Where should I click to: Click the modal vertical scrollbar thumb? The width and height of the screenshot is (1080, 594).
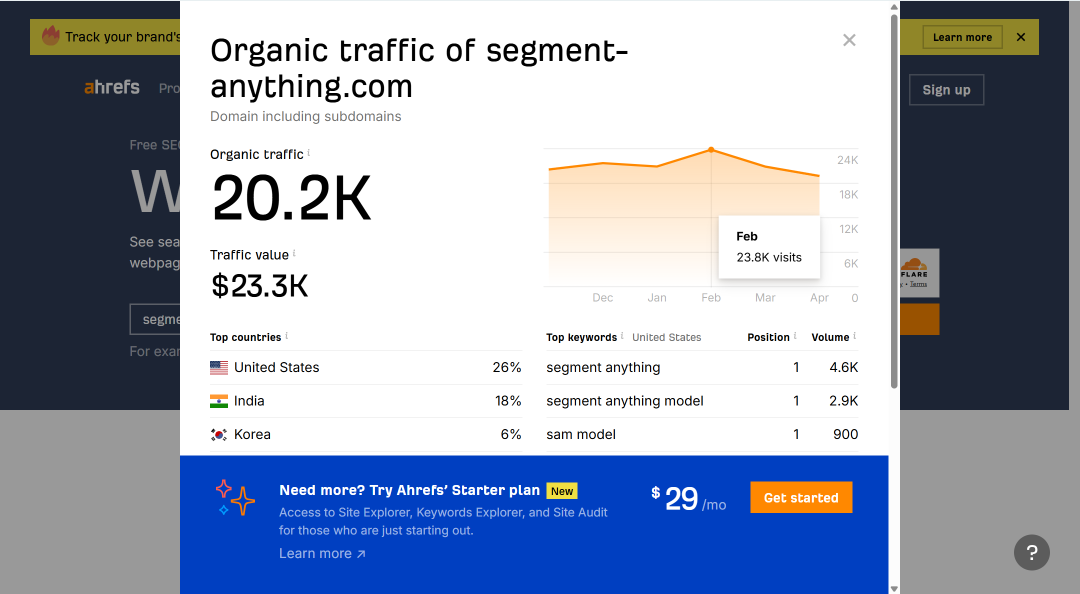[894, 200]
